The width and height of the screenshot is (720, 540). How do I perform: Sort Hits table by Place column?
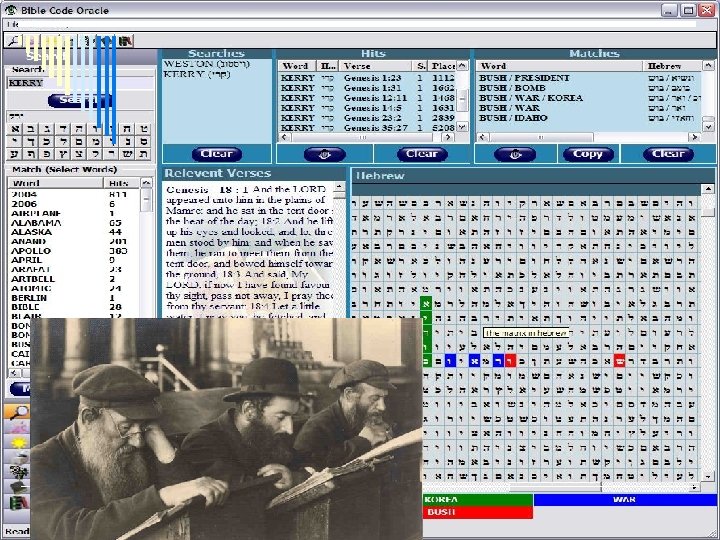443,66
